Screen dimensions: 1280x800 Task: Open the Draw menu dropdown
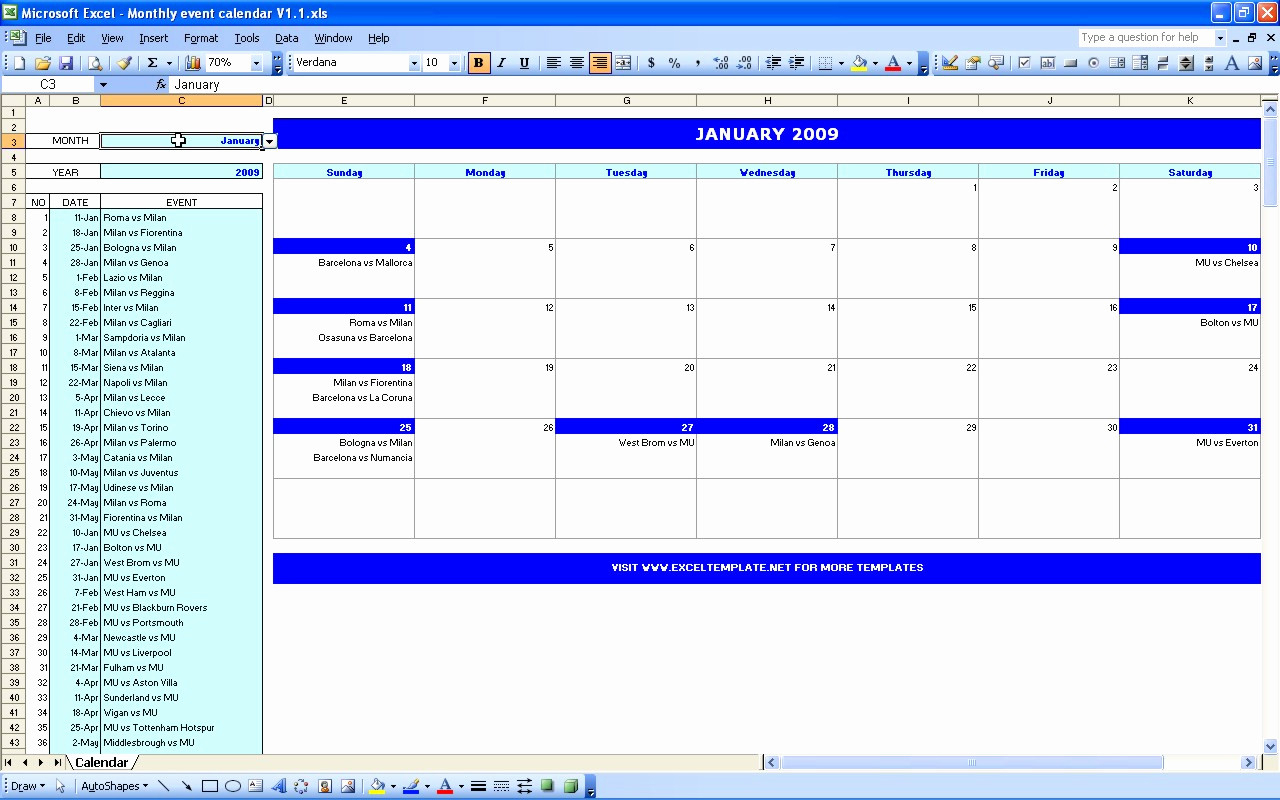(x=27, y=786)
